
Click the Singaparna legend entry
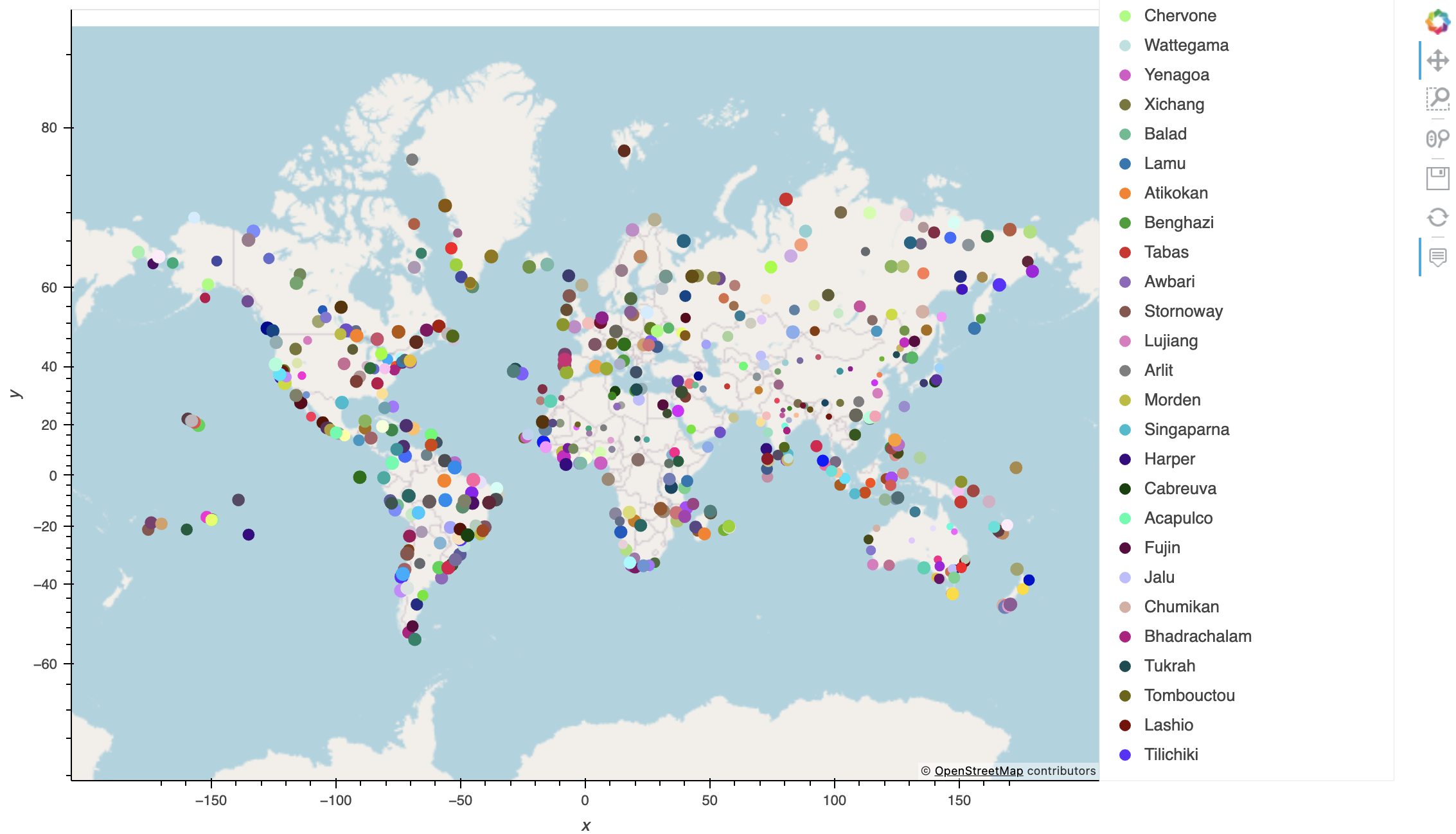tap(1186, 430)
